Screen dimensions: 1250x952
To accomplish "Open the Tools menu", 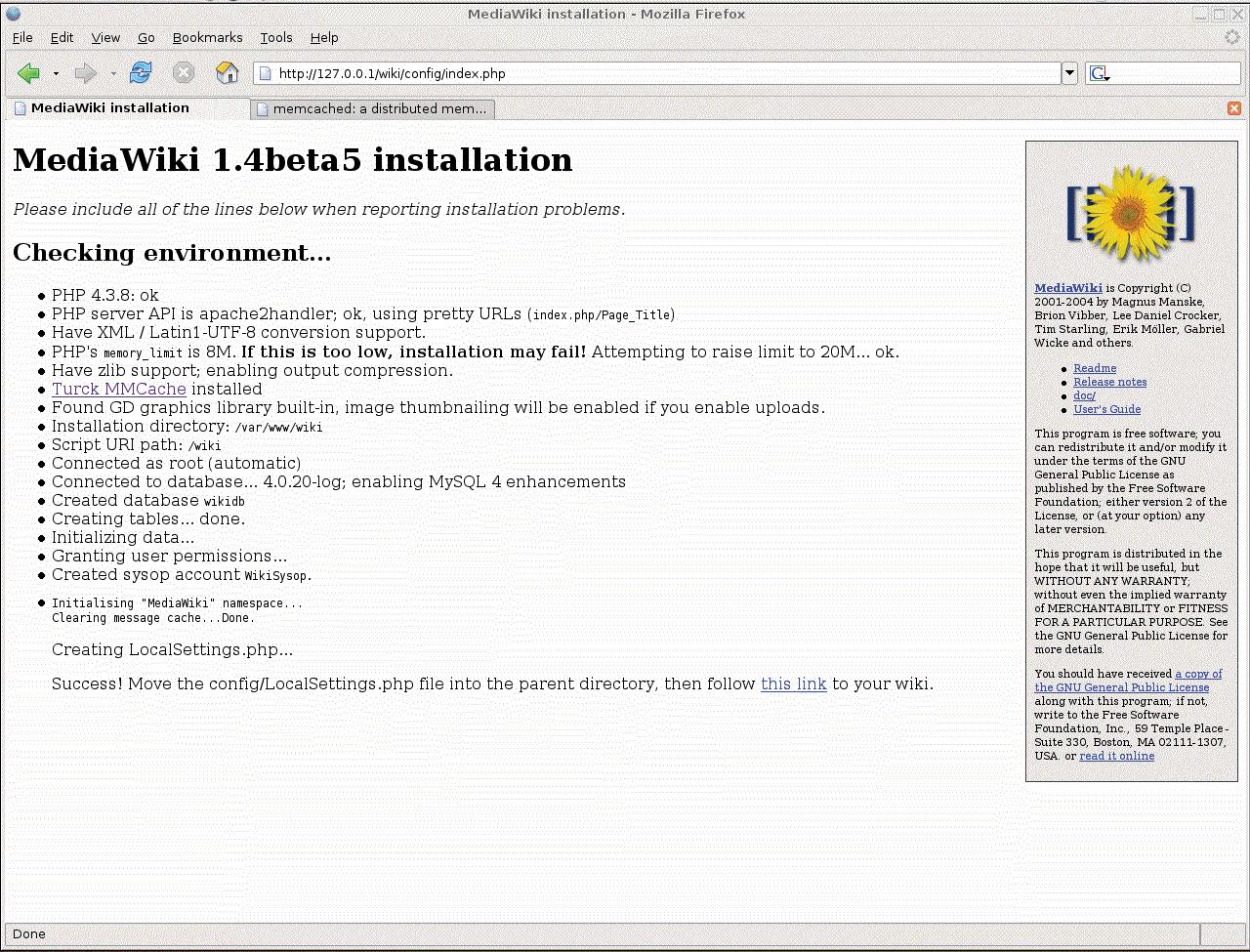I will point(276,37).
